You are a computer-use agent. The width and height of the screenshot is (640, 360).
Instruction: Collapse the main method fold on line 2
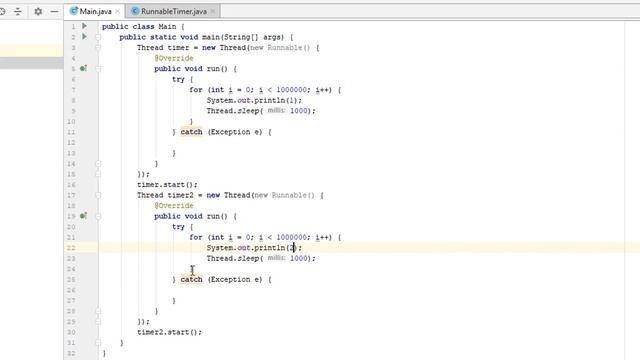tap(98, 37)
